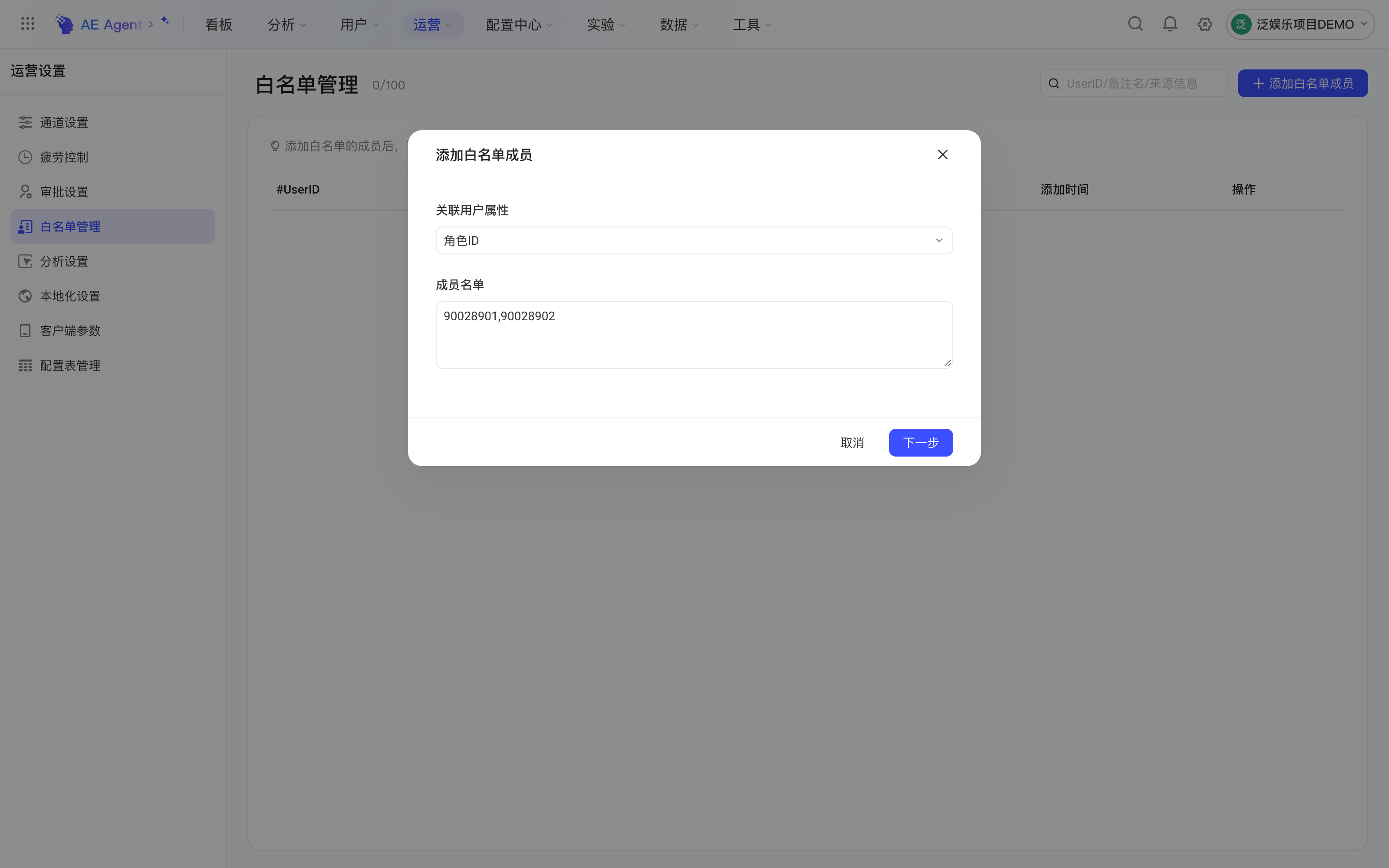Viewport: 1389px width, 868px height.
Task: Open 审批设置 in the sidebar
Action: 112,192
